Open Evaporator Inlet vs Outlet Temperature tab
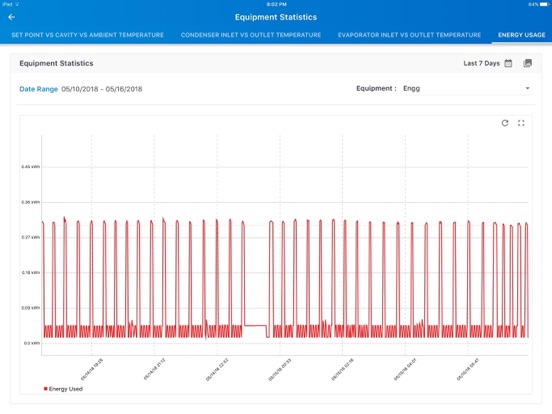Viewport: 552px width, 414px height. point(409,35)
